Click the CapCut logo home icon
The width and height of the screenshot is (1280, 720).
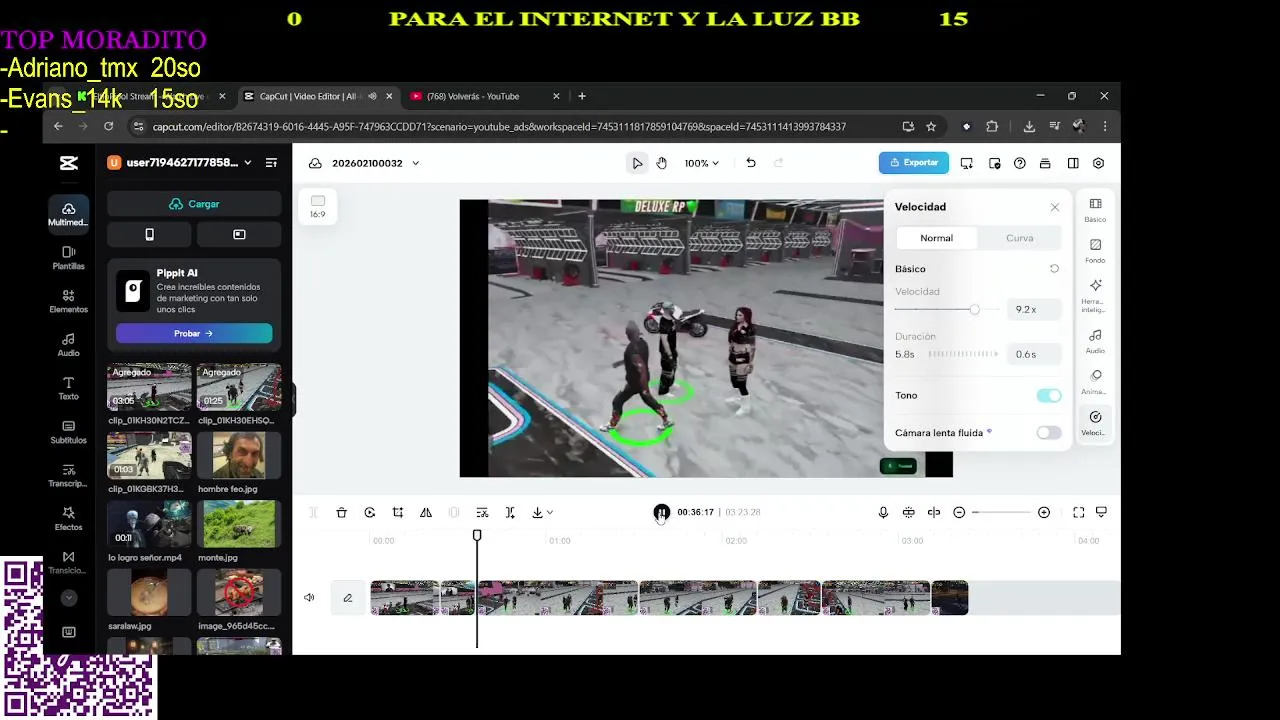coord(68,163)
